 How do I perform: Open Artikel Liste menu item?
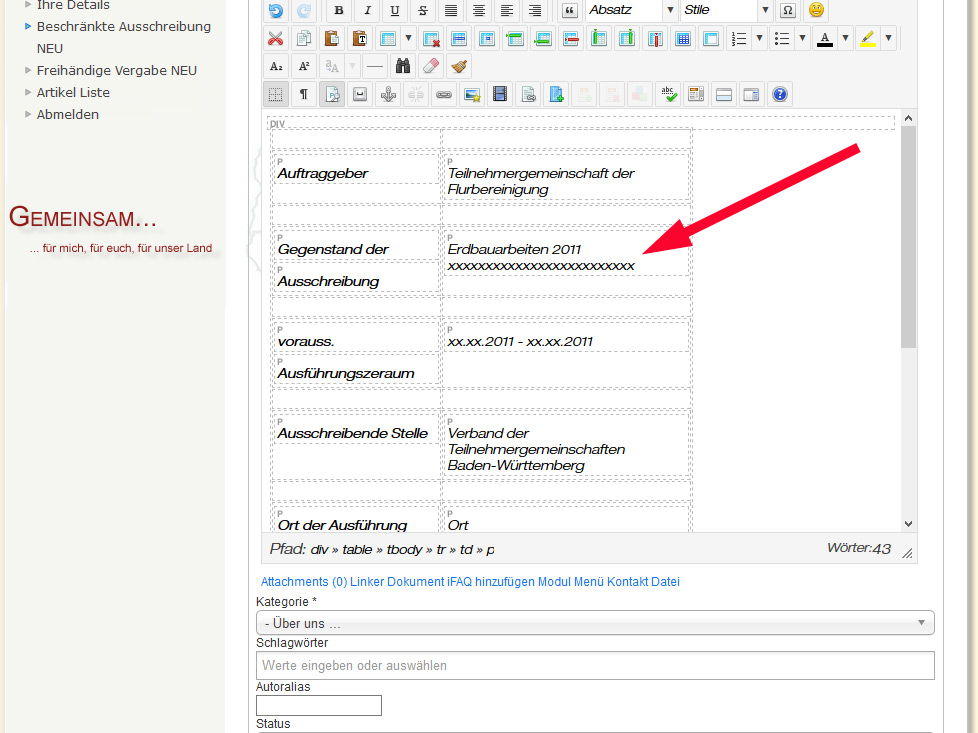[x=73, y=92]
